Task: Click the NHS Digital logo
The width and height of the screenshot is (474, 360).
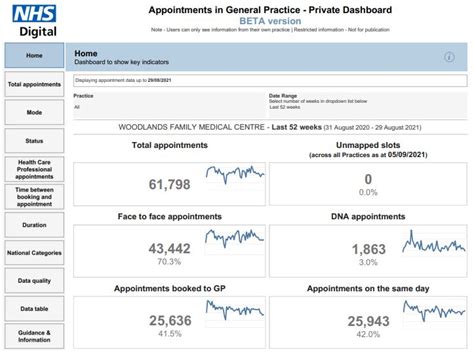Action: point(34,21)
